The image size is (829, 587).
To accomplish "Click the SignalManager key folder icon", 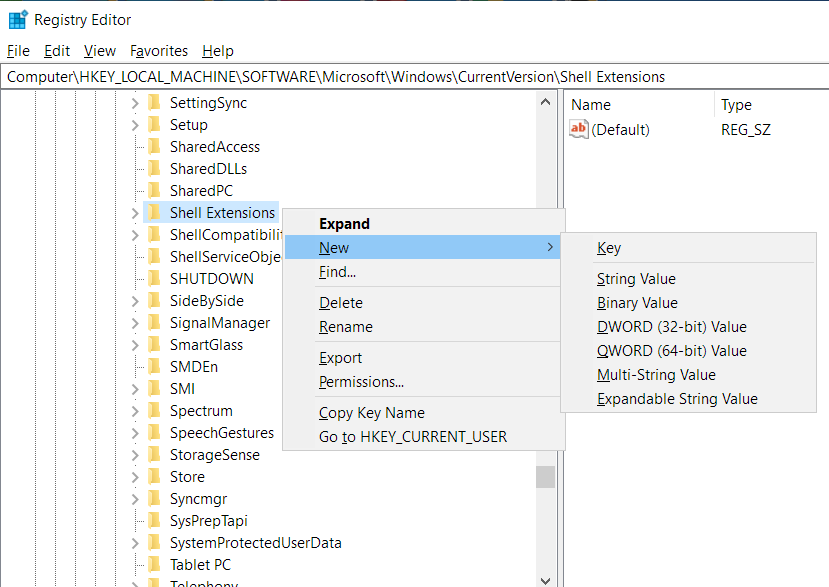I will [x=152, y=322].
